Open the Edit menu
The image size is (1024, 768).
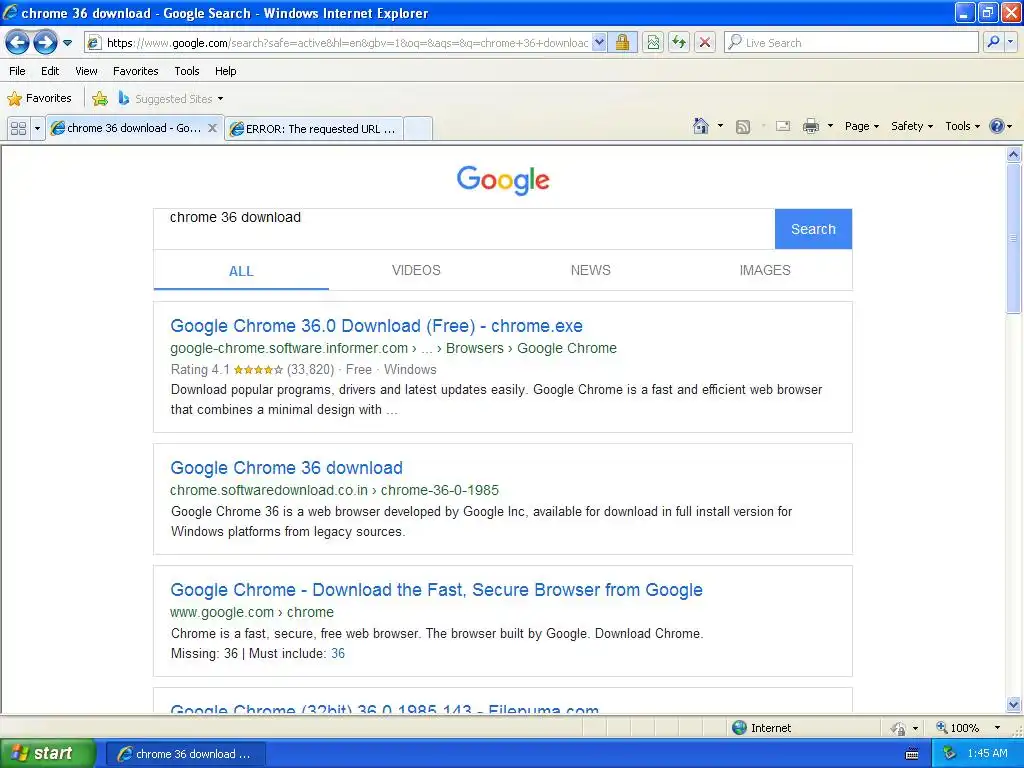[50, 71]
